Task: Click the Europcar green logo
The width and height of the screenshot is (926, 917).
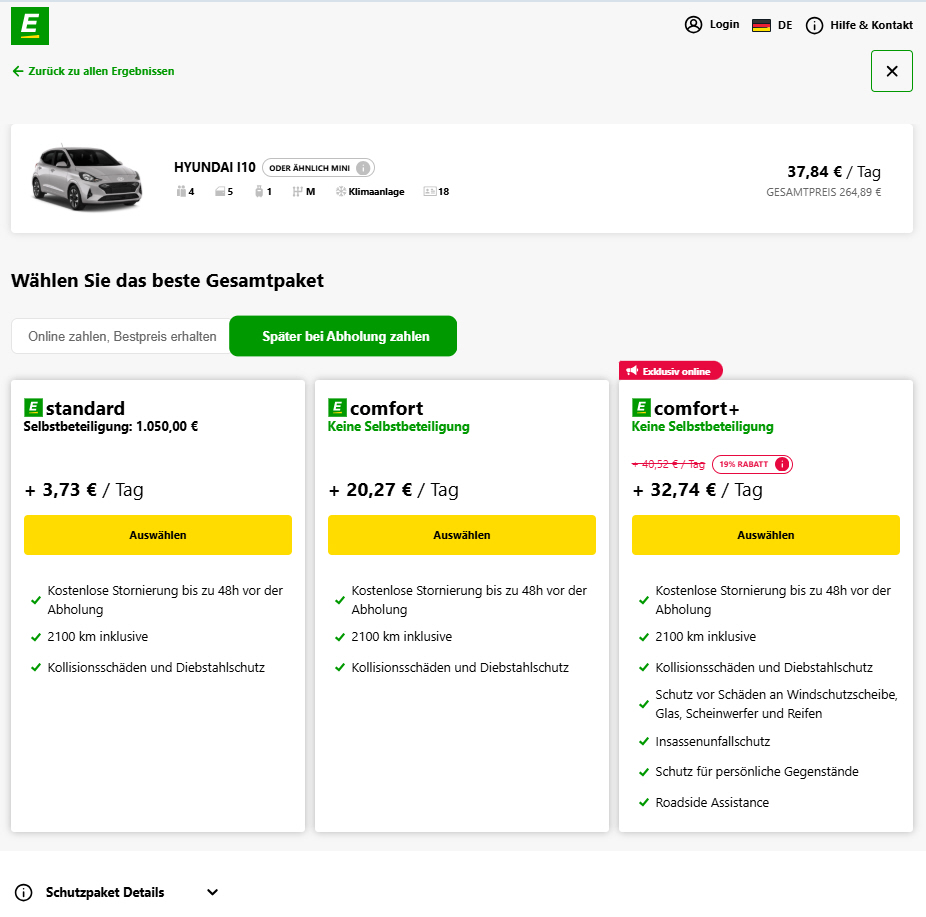Action: [x=30, y=26]
